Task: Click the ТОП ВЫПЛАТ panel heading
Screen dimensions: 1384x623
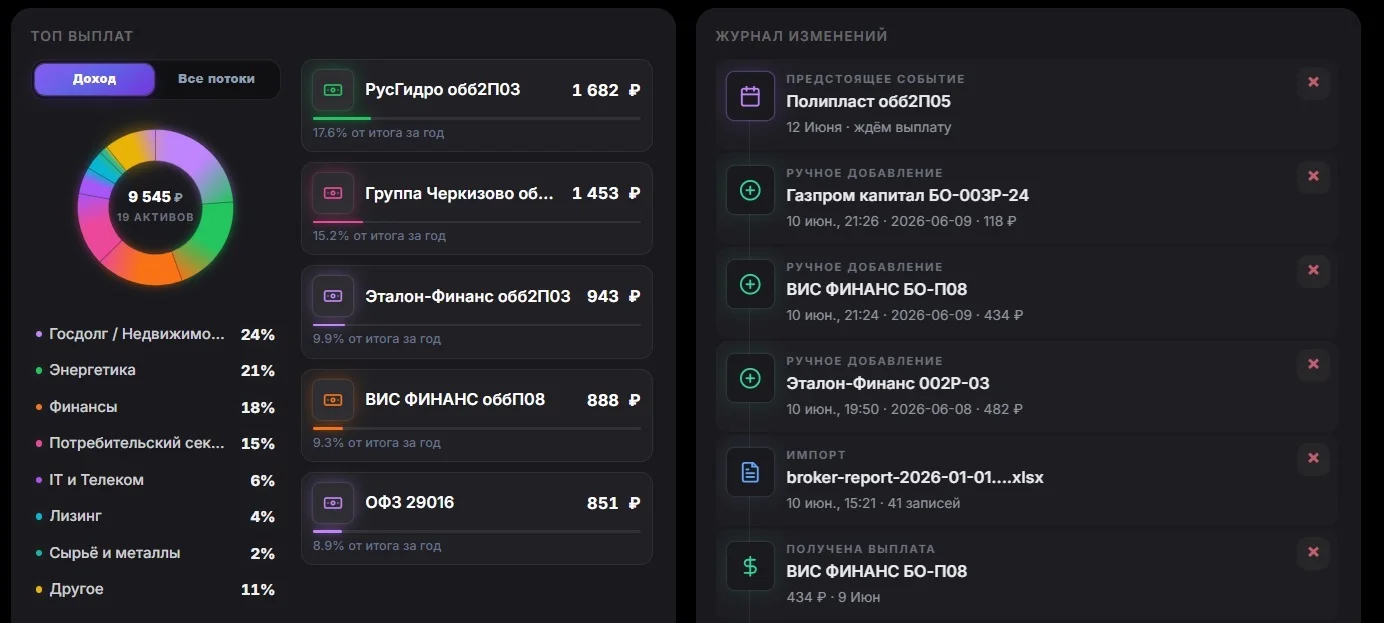Action: tap(82, 36)
